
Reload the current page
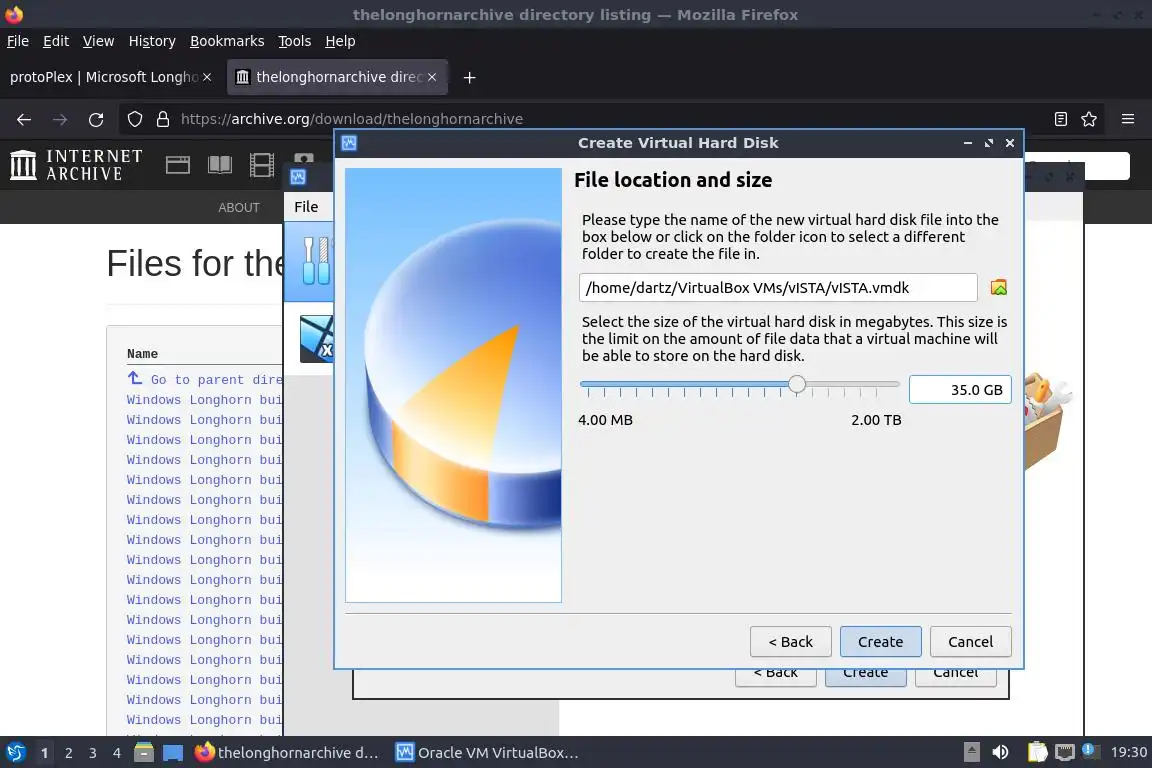coord(96,119)
